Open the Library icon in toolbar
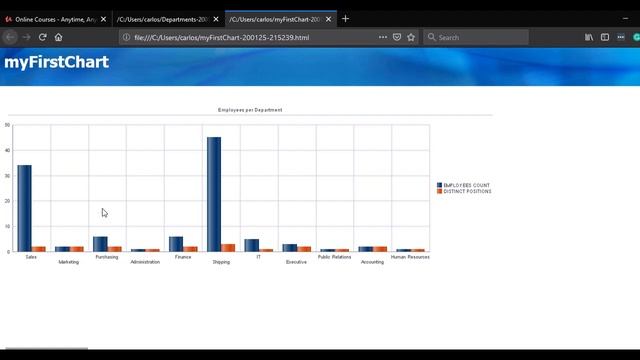Viewport: 640px width, 360px height. 589,37
